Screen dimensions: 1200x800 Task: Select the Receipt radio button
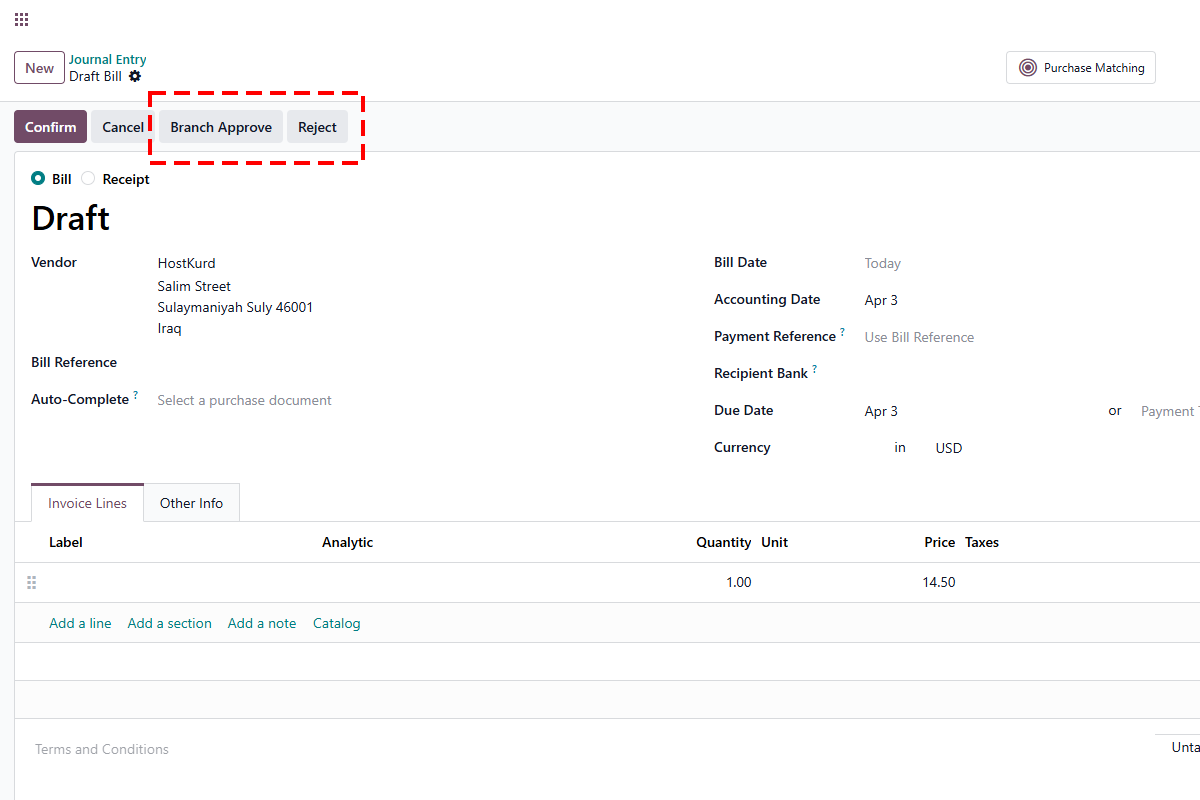click(x=88, y=179)
